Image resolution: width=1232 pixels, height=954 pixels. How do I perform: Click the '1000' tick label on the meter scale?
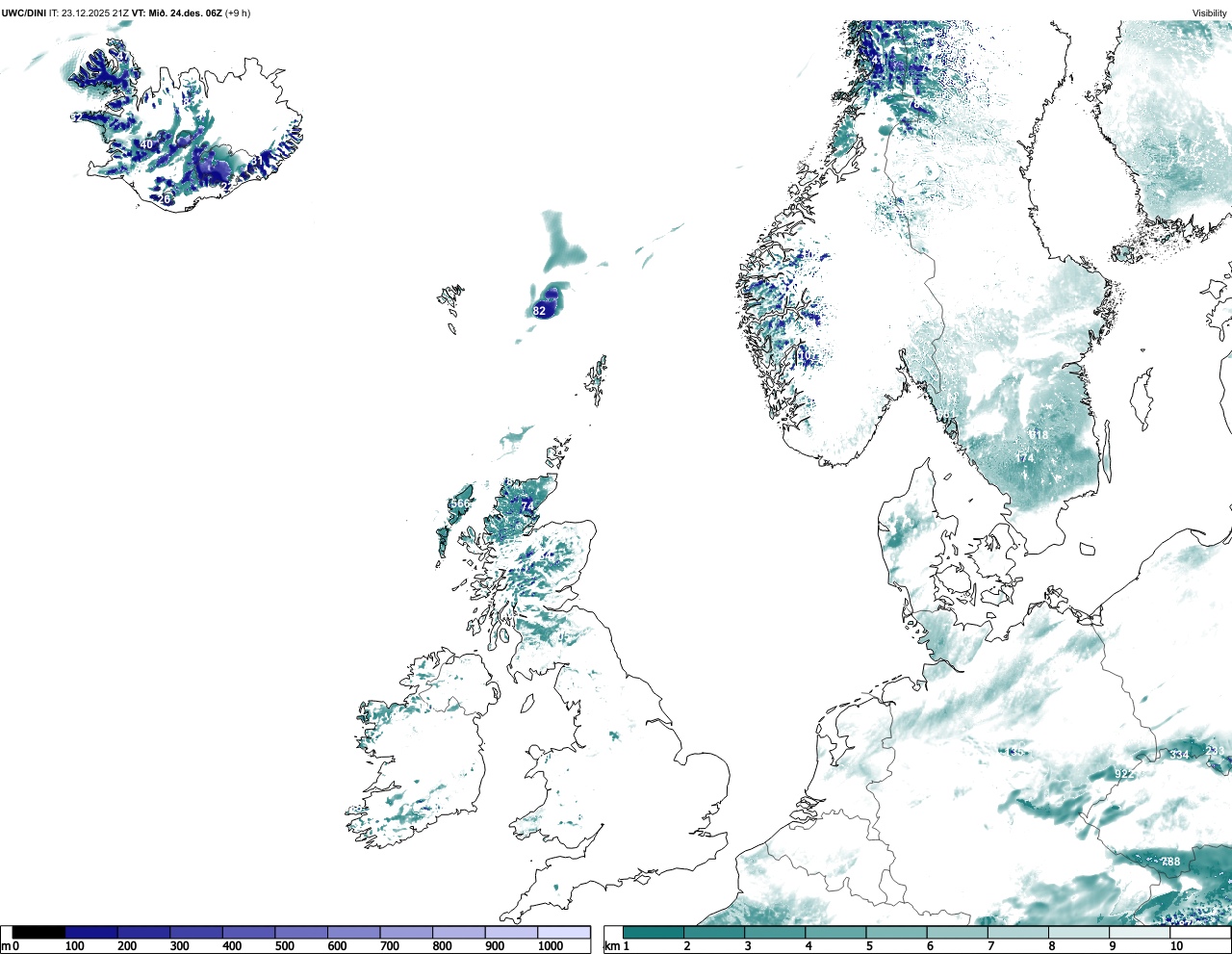click(551, 946)
